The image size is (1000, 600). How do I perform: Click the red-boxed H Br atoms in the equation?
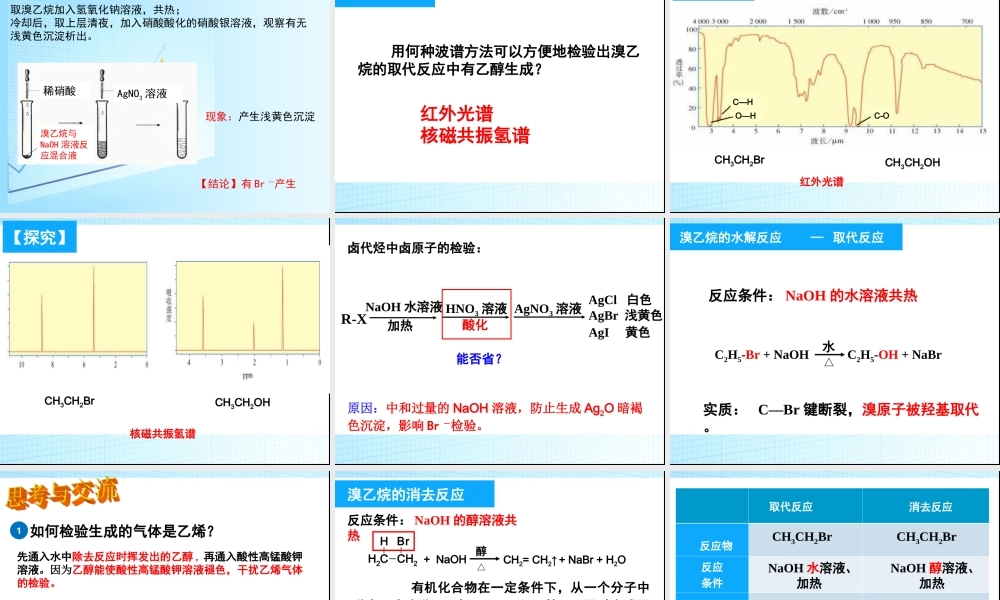click(393, 541)
